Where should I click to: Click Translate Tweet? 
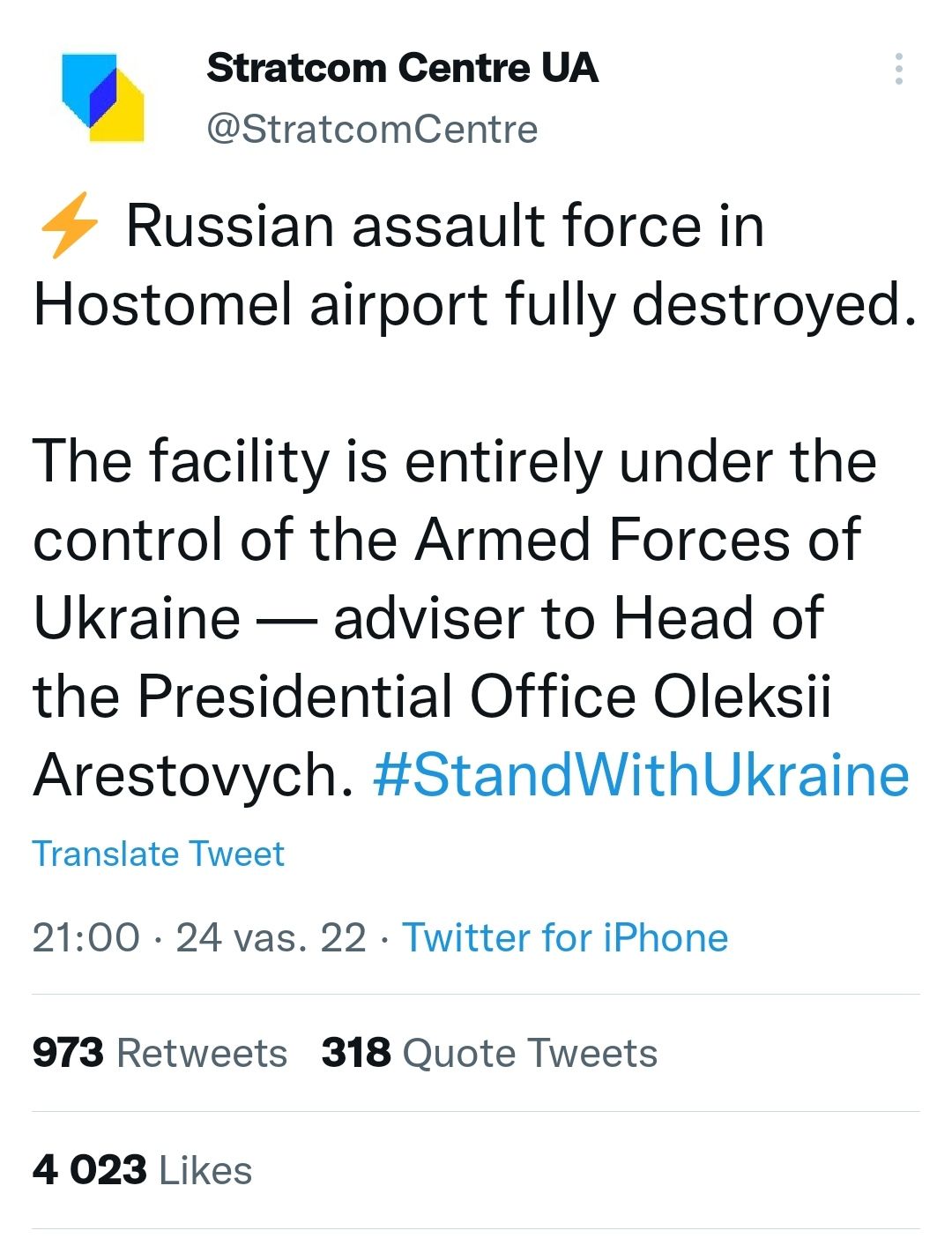[x=159, y=854]
